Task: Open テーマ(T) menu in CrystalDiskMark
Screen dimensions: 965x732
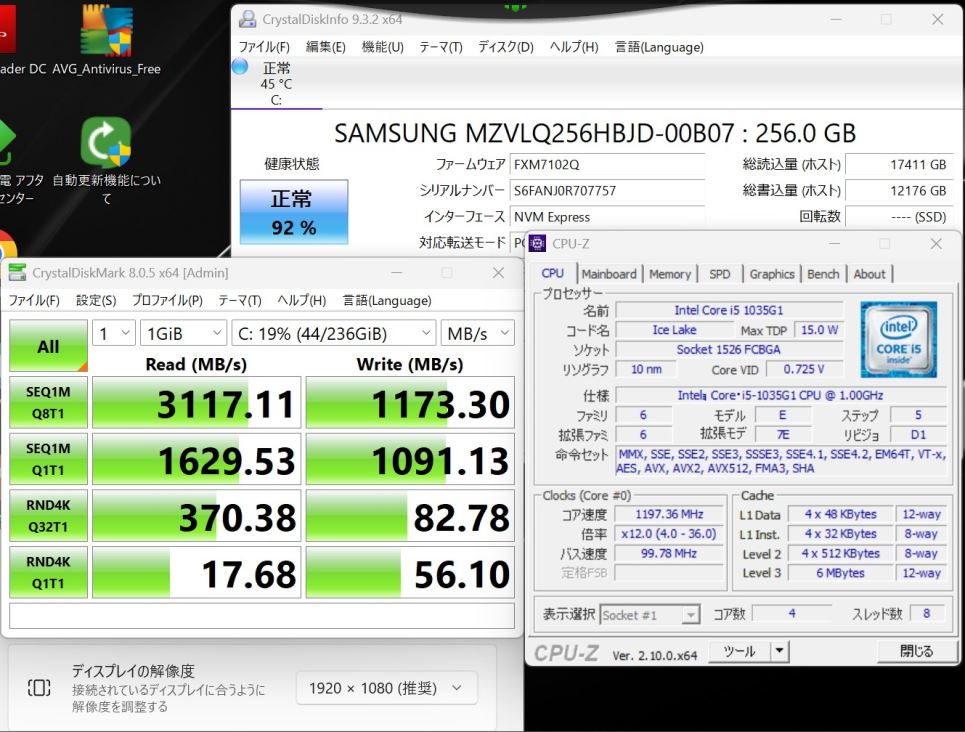Action: tap(239, 300)
